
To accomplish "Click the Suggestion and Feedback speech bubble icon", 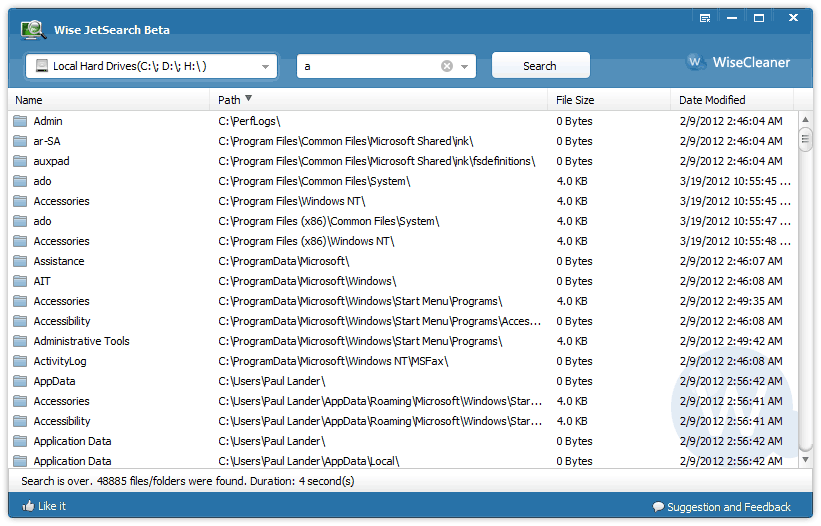I will click(x=658, y=507).
